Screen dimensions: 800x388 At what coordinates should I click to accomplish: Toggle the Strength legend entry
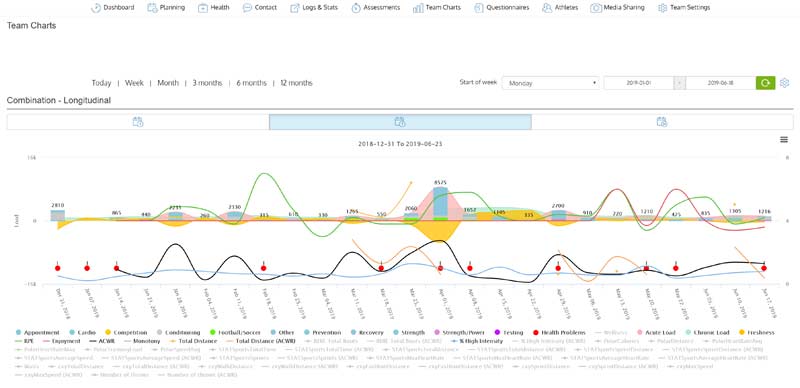409,332
